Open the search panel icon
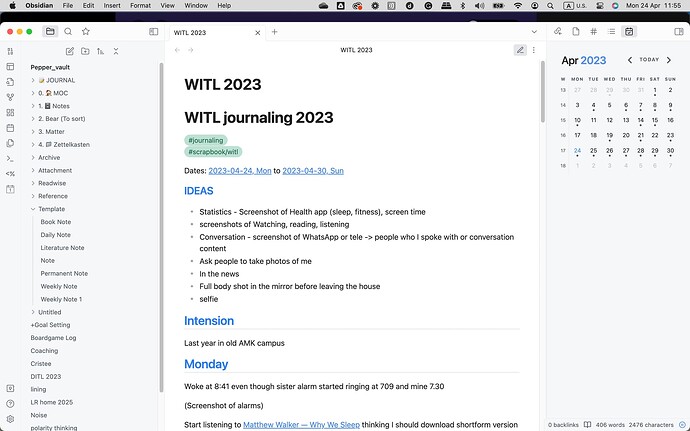690x431 pixels. click(68, 31)
